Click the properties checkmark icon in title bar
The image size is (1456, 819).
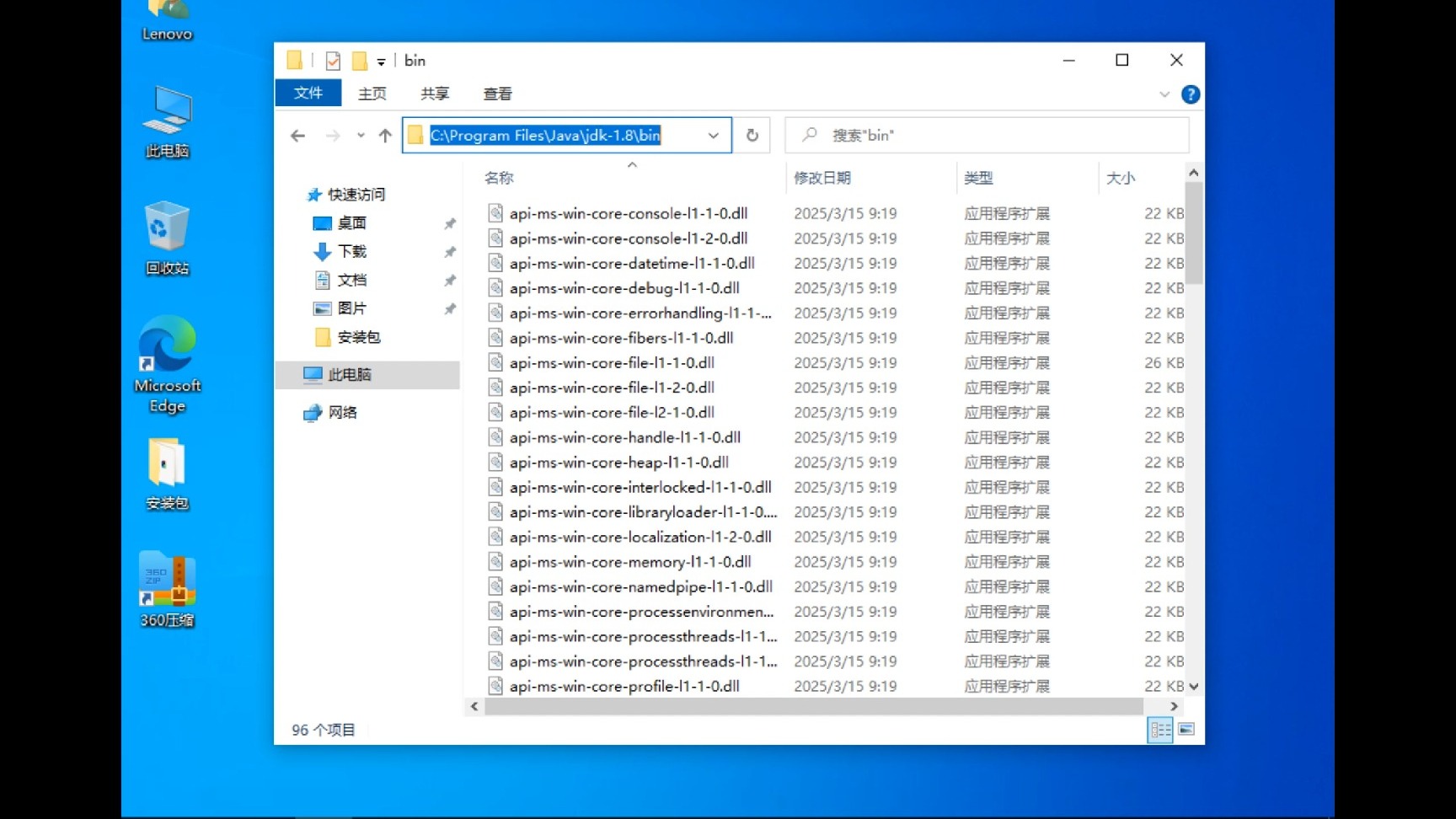pos(333,61)
